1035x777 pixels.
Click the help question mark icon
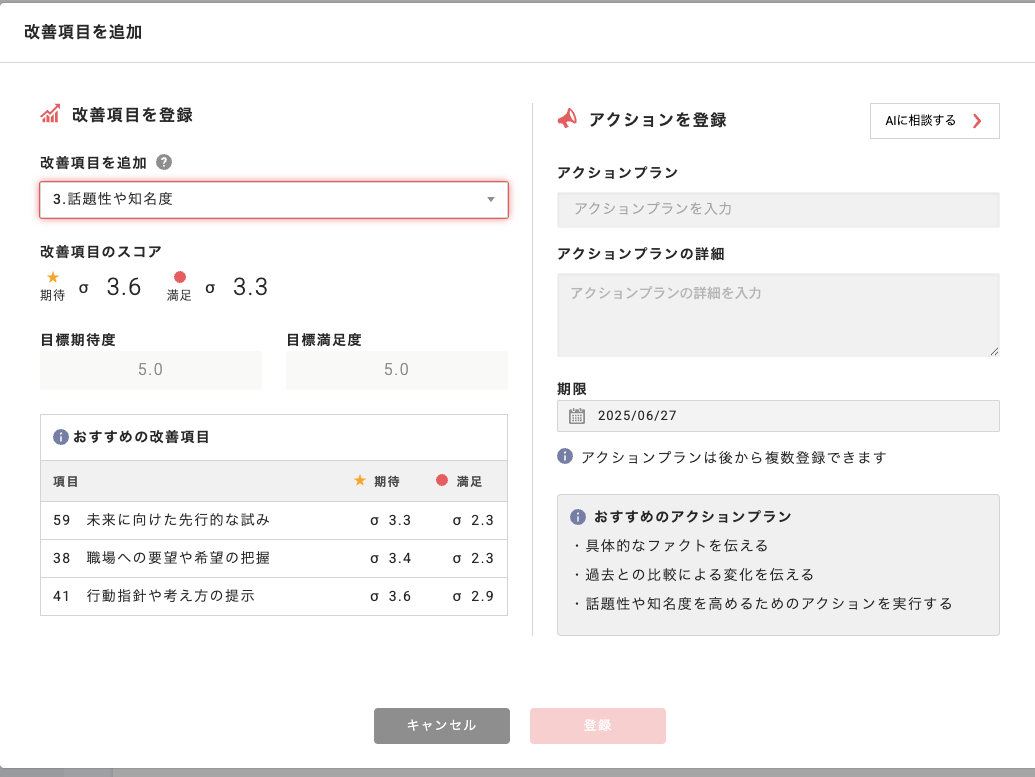pos(164,162)
